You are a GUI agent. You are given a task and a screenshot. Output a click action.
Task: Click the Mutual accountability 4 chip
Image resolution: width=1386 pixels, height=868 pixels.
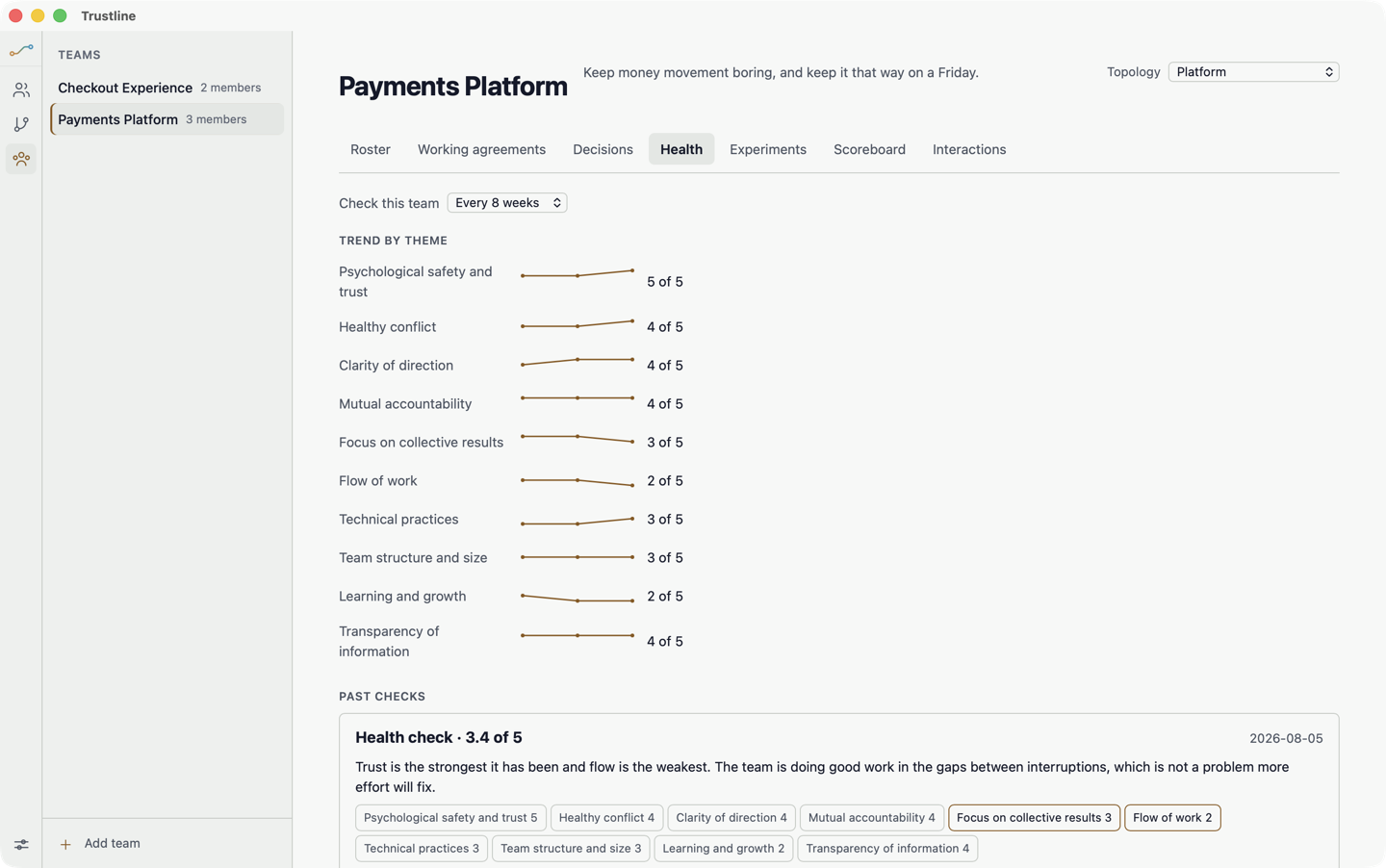[x=872, y=818]
